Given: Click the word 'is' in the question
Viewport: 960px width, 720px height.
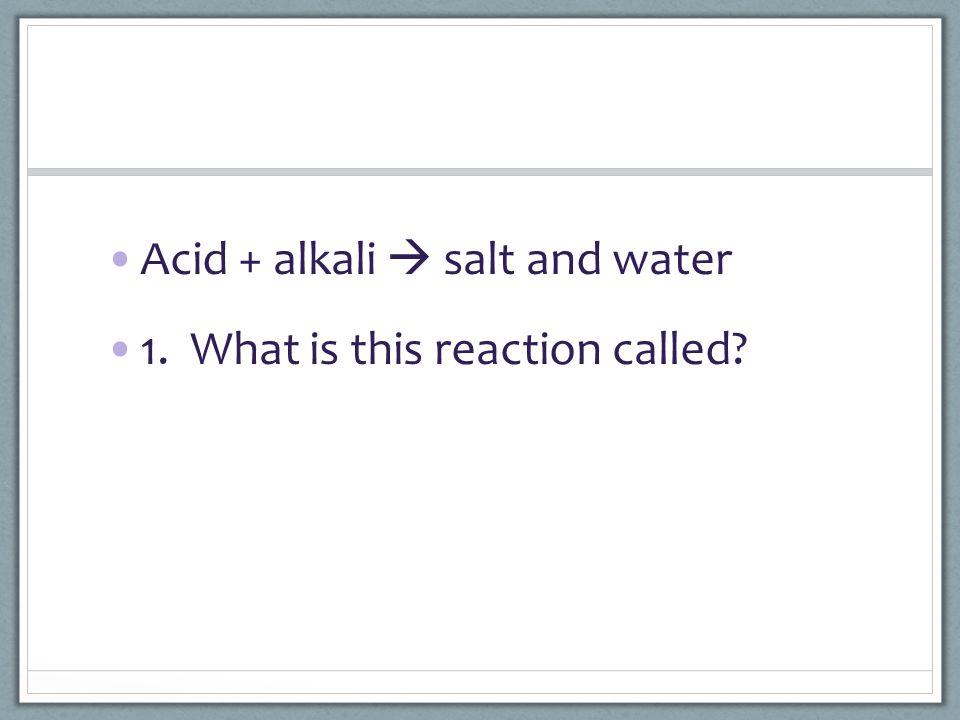Looking at the screenshot, I should [x=324, y=348].
